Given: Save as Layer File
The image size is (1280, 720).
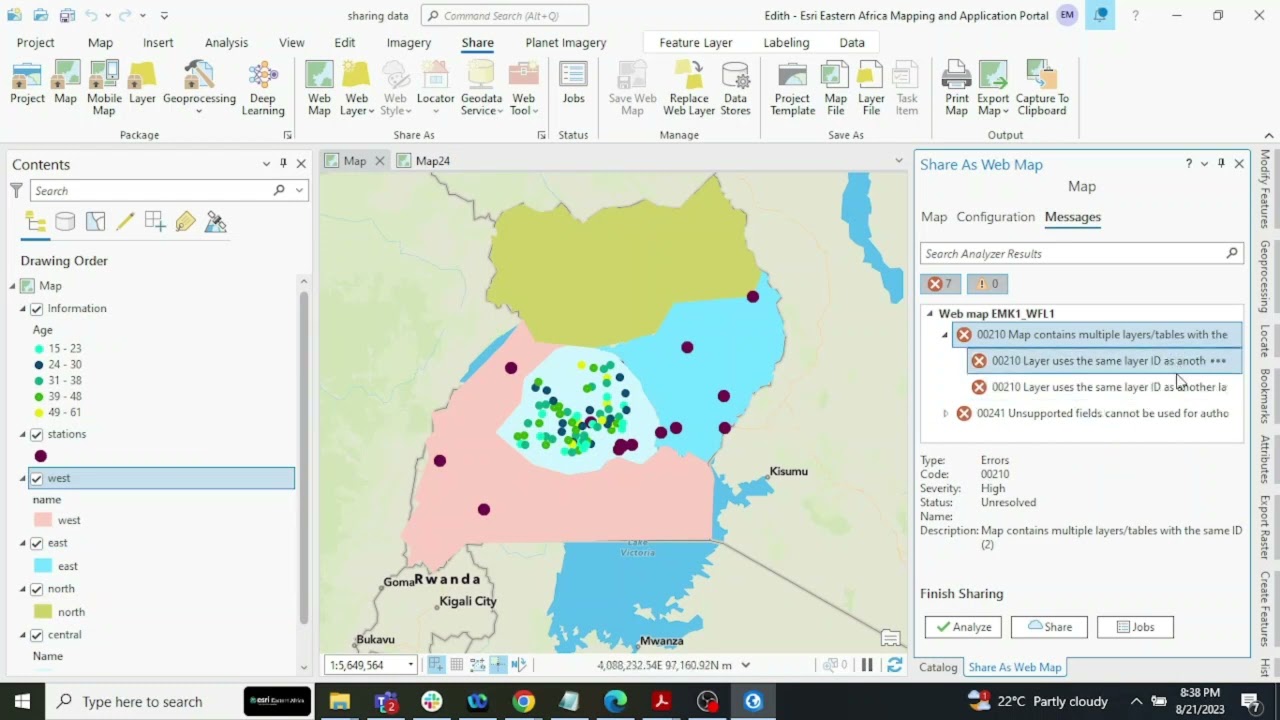Looking at the screenshot, I should tap(871, 89).
